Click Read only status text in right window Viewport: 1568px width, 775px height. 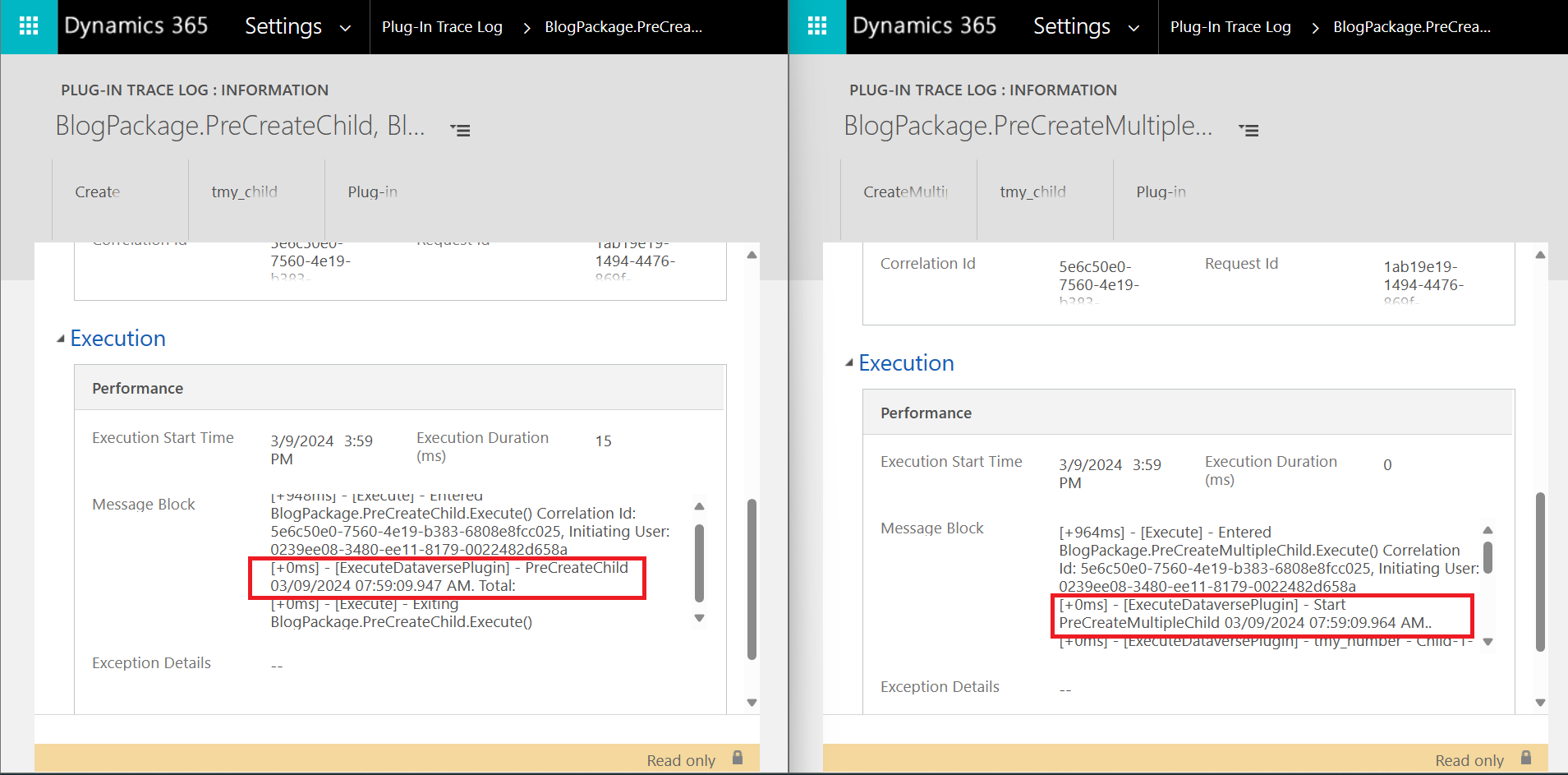point(1469,761)
